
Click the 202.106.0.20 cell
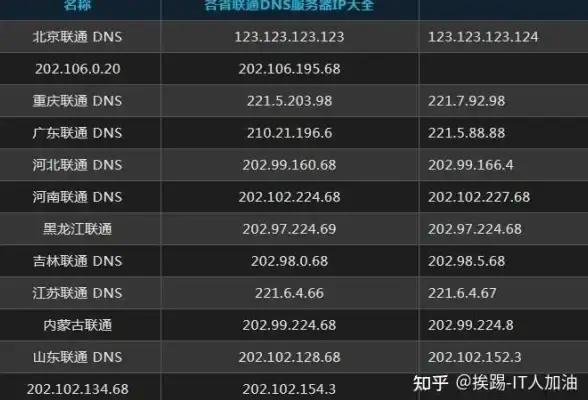(78, 69)
